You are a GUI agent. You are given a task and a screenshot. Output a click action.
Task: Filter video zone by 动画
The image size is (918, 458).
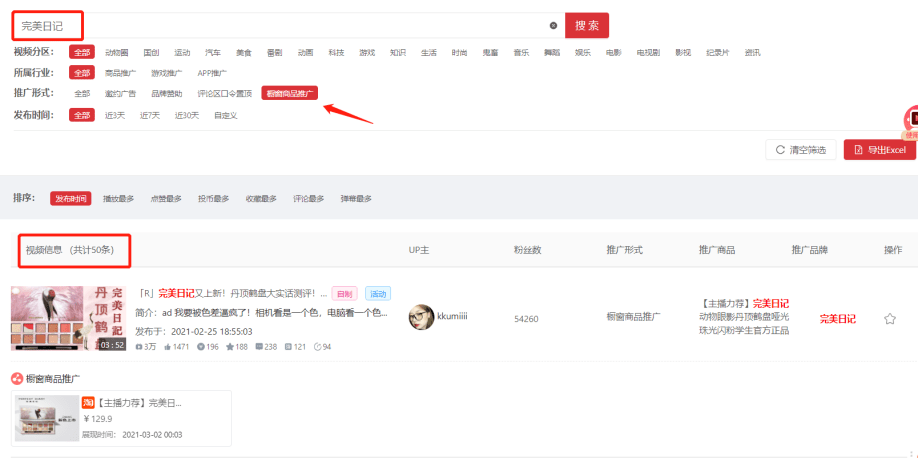(305, 52)
